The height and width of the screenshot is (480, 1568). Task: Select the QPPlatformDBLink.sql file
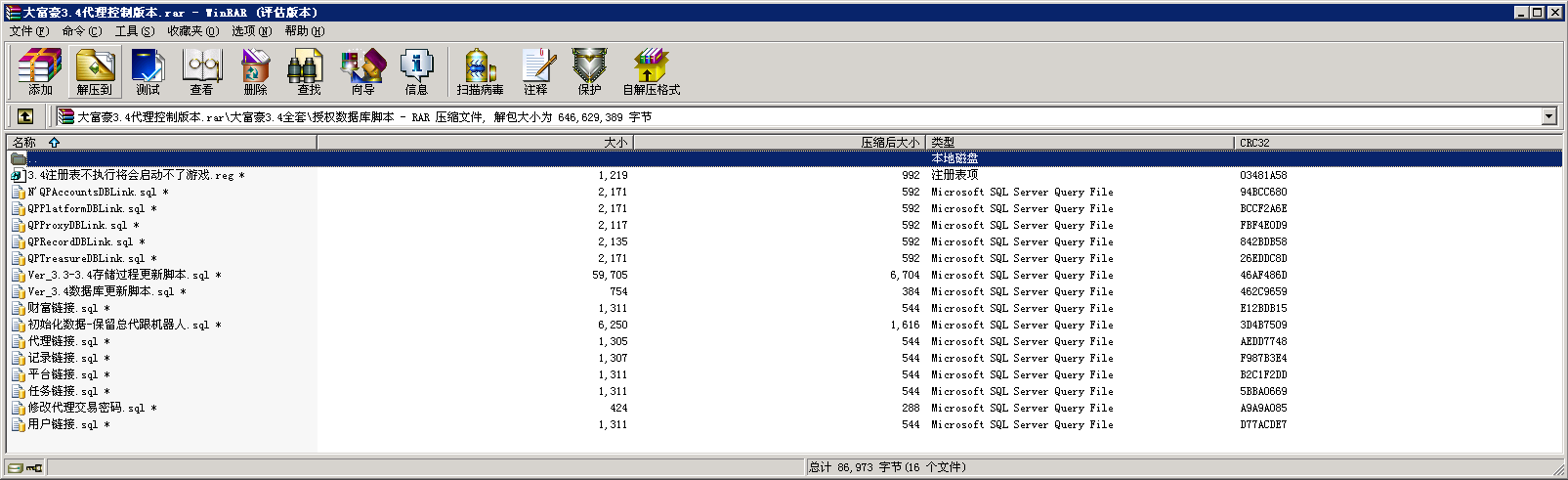pos(86,209)
